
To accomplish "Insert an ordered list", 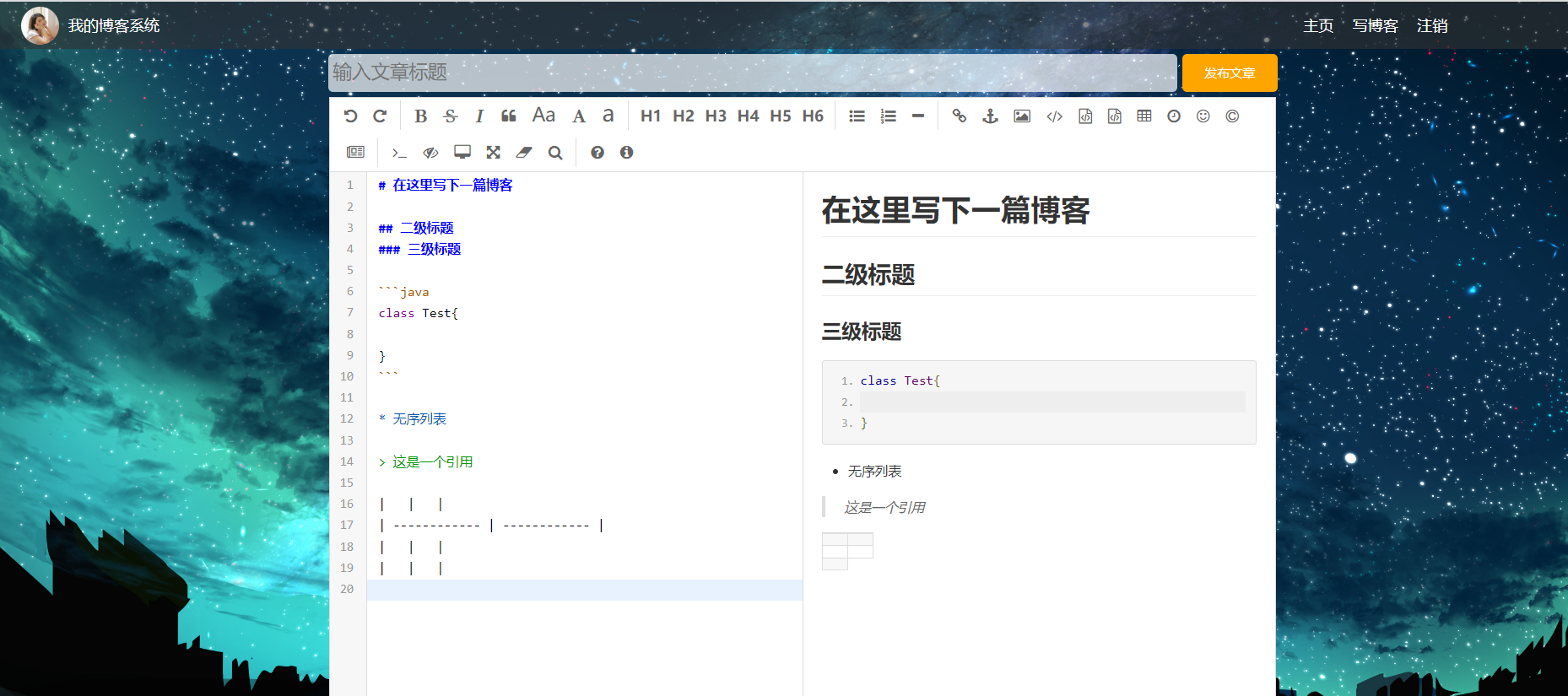I will point(888,116).
